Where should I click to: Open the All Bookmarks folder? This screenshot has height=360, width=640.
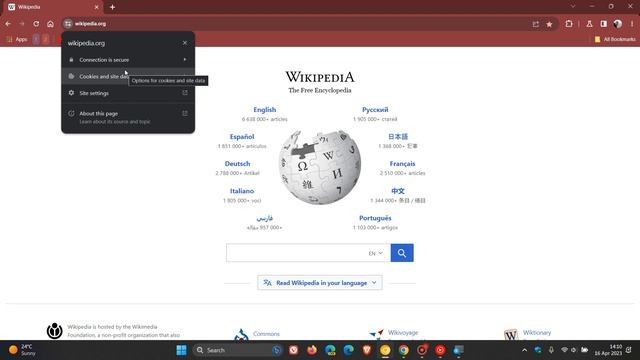[x=615, y=39]
